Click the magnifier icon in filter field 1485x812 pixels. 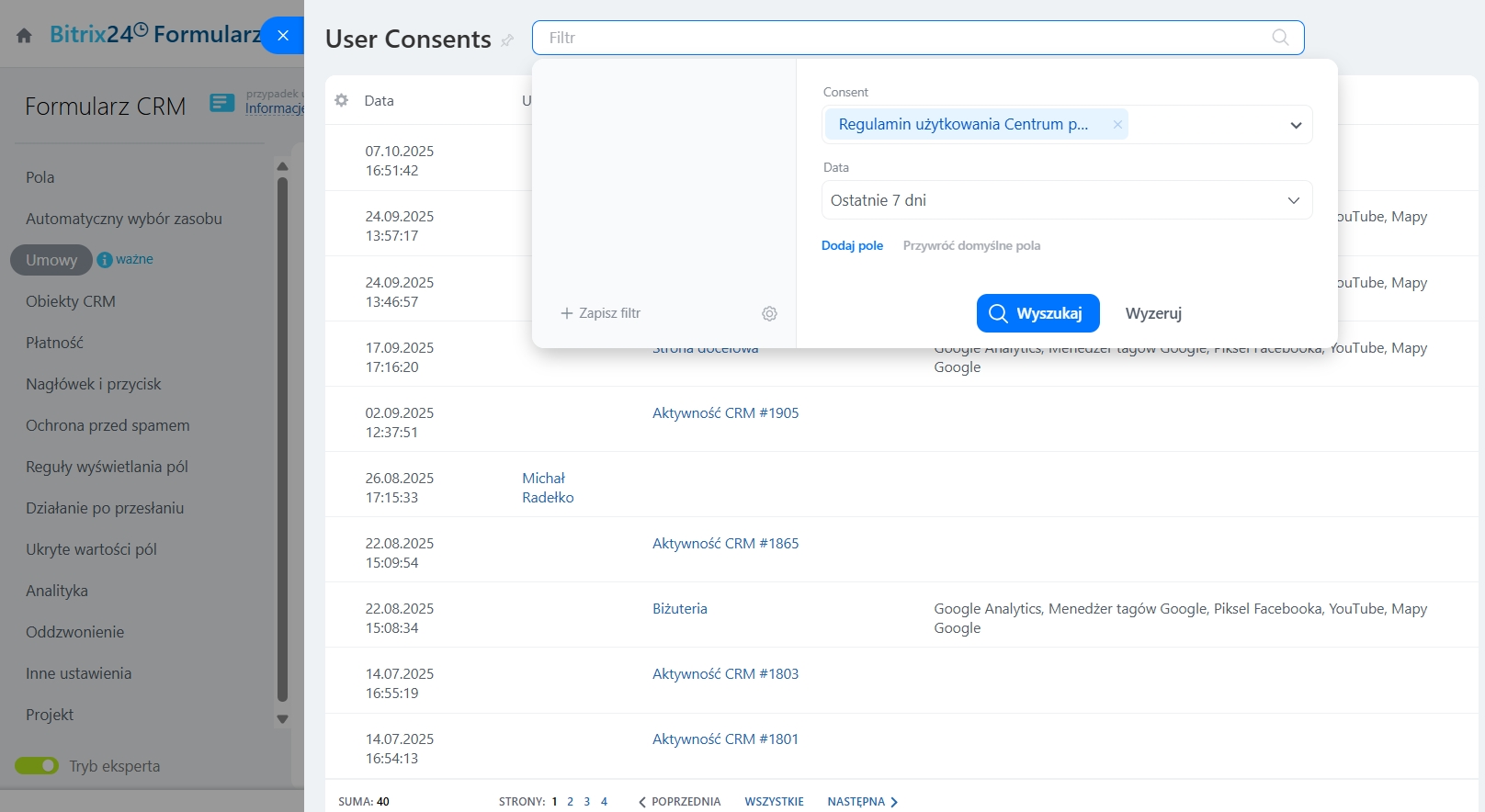click(x=1280, y=38)
